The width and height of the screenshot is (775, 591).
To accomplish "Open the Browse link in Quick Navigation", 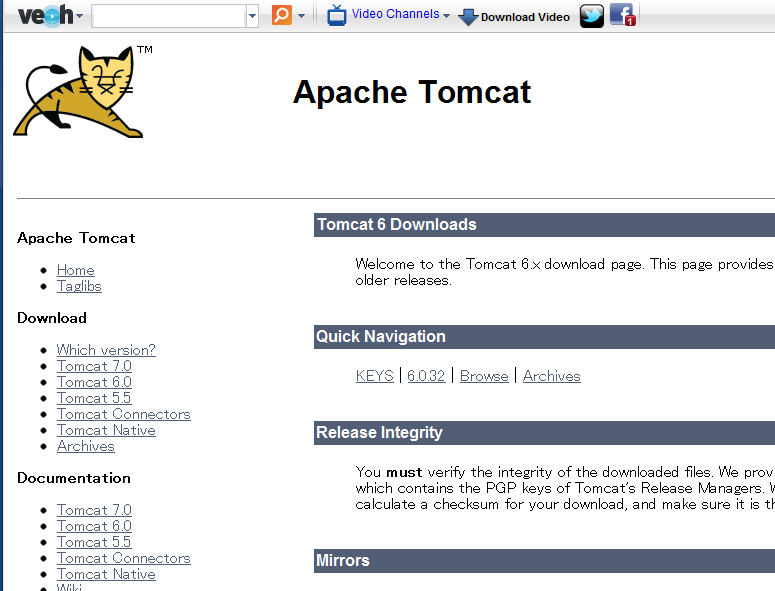I will click(x=484, y=376).
